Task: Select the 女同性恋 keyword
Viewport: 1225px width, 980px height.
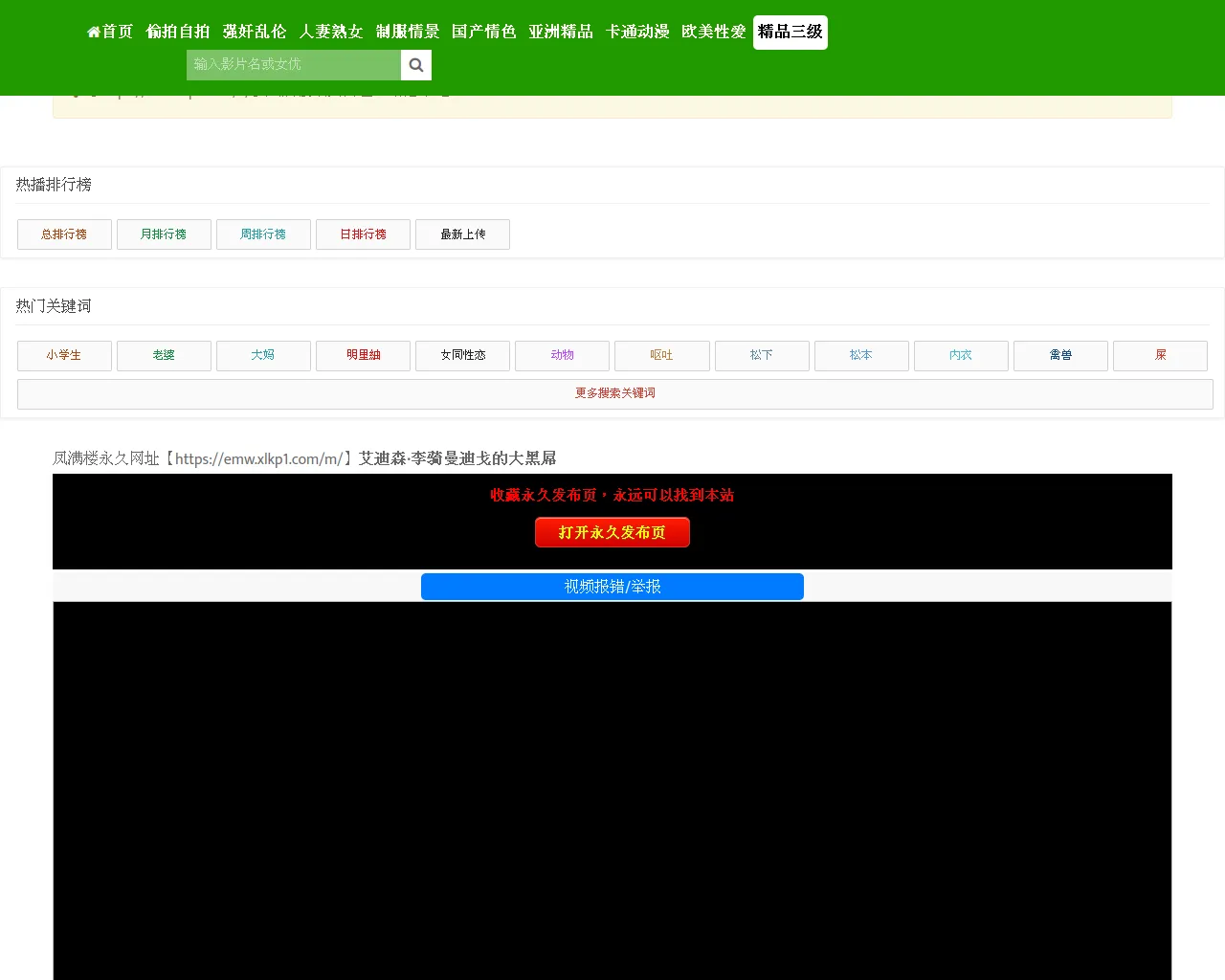Action: click(x=463, y=355)
